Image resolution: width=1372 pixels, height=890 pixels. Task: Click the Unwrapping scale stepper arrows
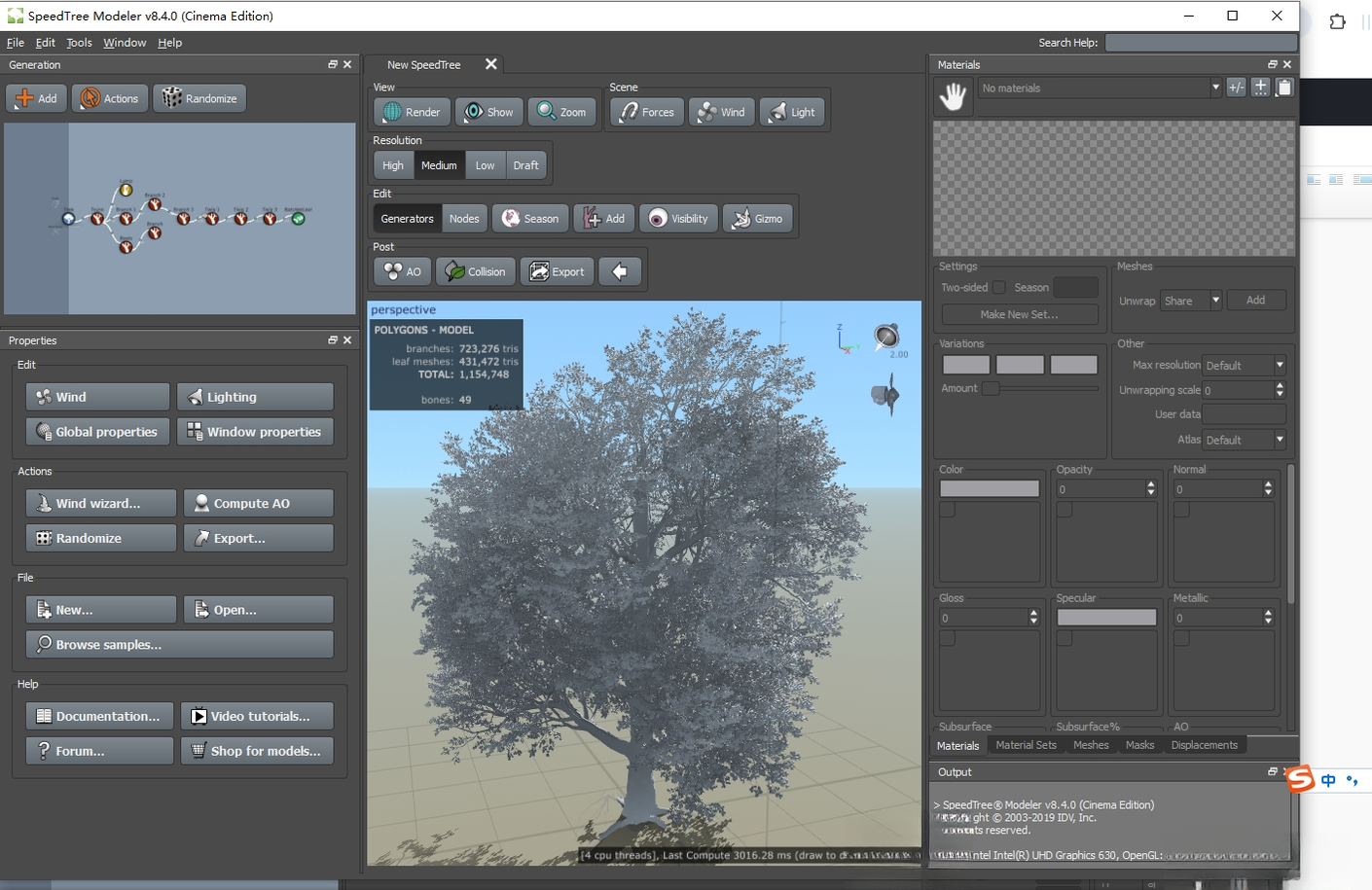pos(1280,390)
